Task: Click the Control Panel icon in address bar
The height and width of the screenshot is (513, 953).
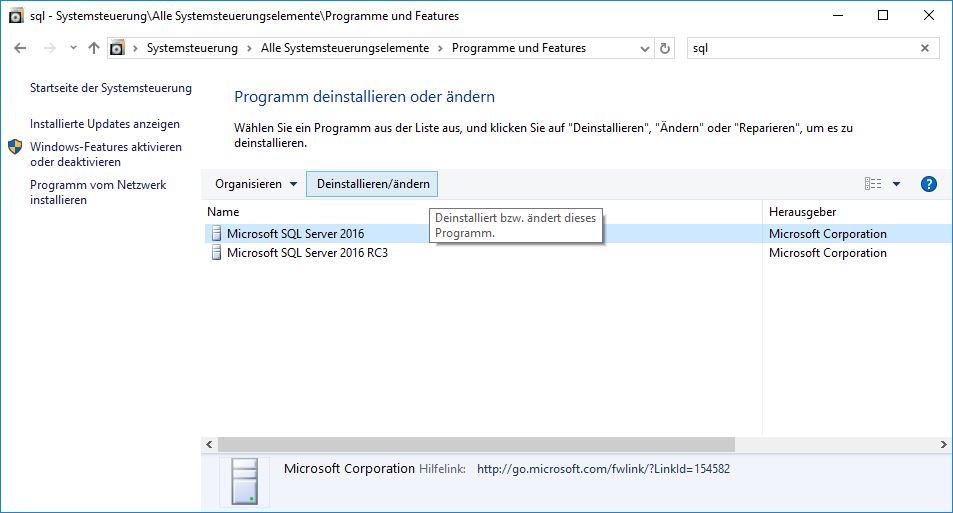Action: [x=117, y=48]
